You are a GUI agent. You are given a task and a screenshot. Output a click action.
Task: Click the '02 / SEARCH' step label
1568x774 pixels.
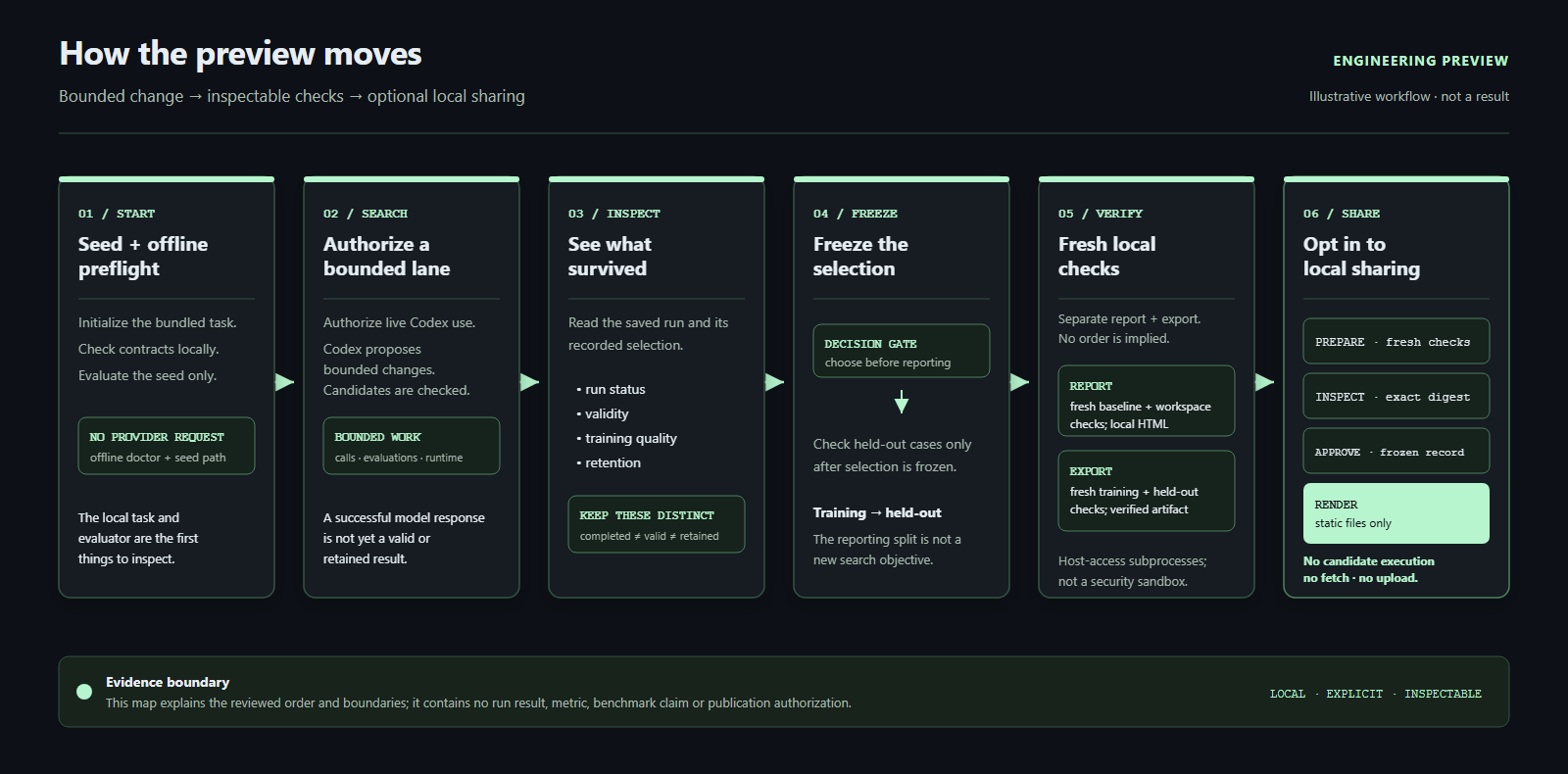point(366,214)
